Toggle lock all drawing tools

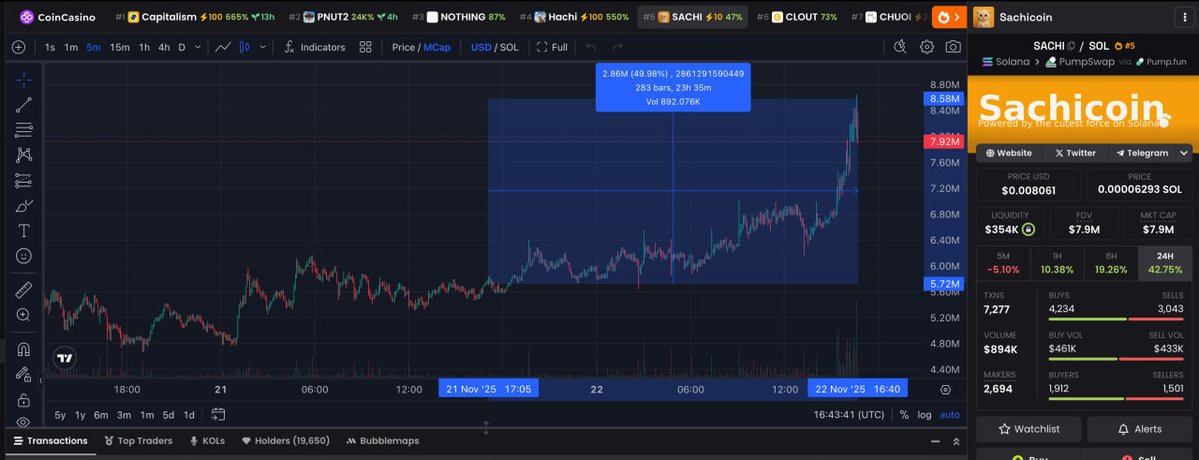(24, 400)
